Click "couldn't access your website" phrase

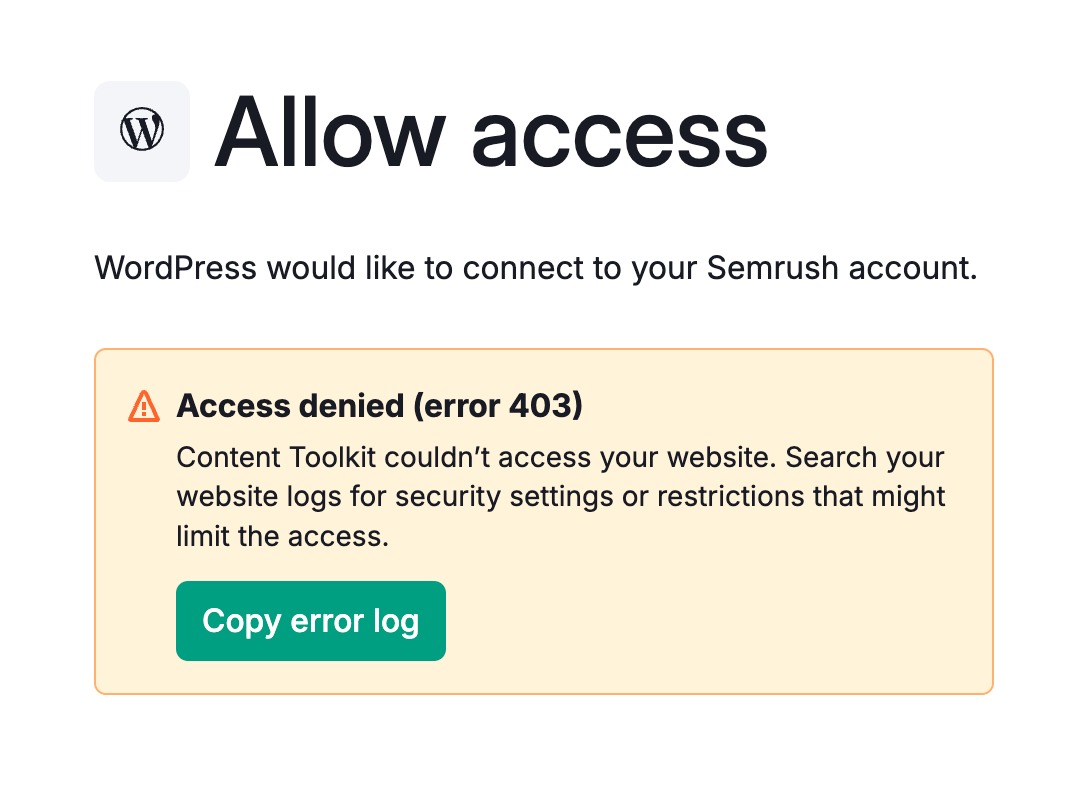click(582, 458)
